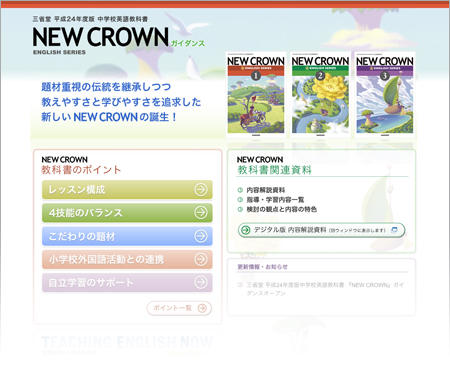Click the 題材重視の伝統を継承しつつ slogan line
The height and width of the screenshot is (366, 450).
click(106, 87)
